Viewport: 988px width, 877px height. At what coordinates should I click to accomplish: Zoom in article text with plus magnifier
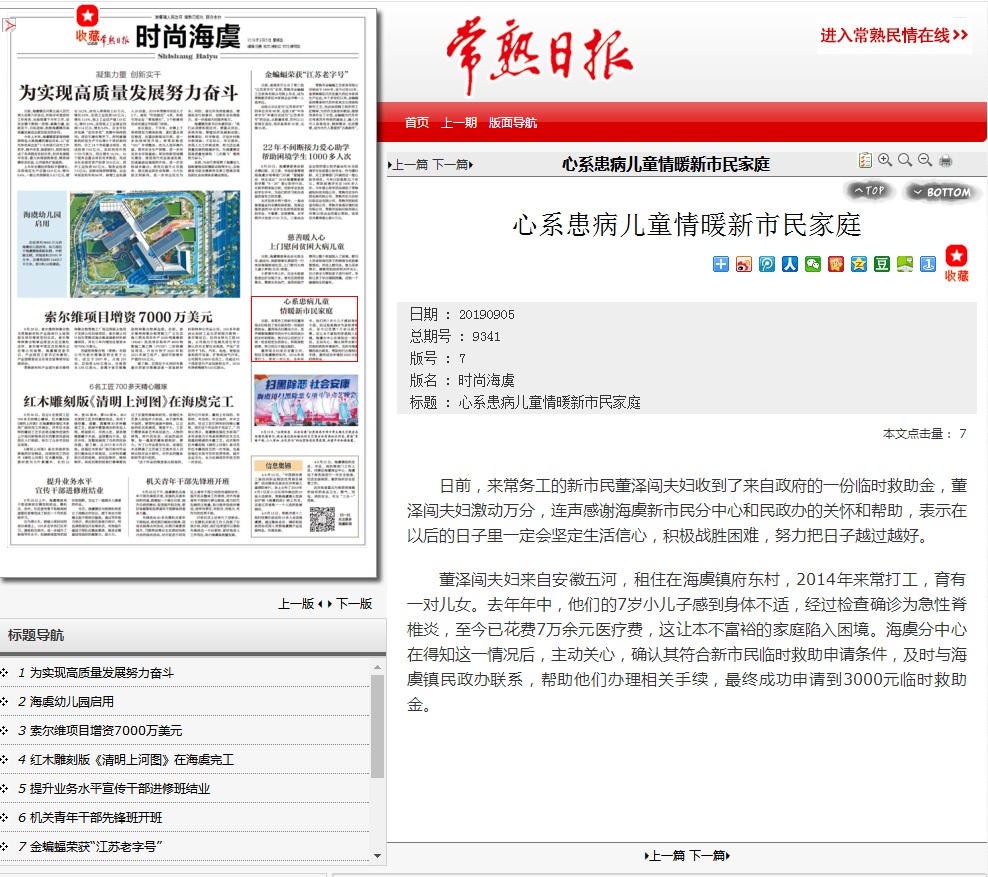885,160
